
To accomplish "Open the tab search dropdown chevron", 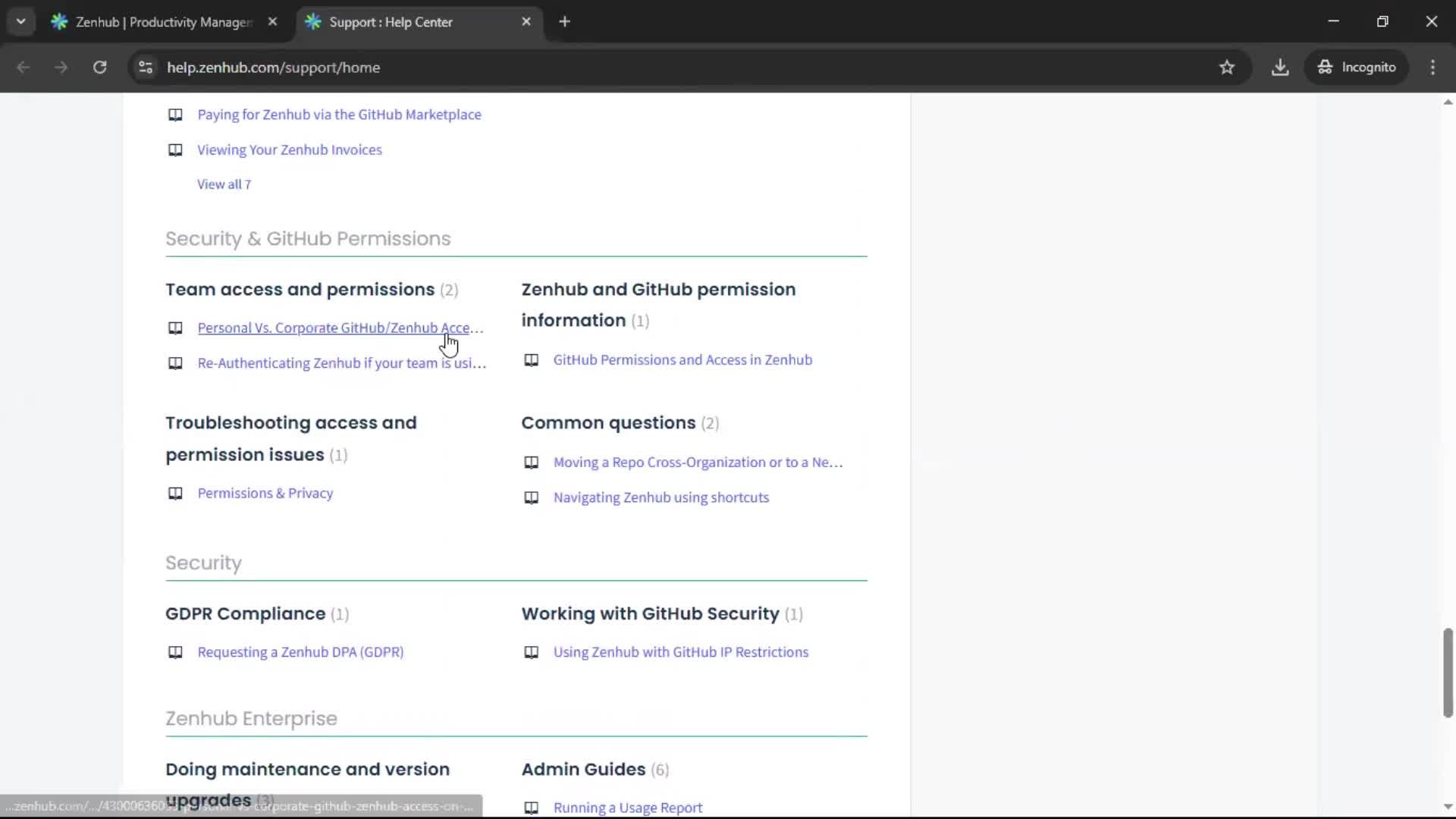I will 21,21.
